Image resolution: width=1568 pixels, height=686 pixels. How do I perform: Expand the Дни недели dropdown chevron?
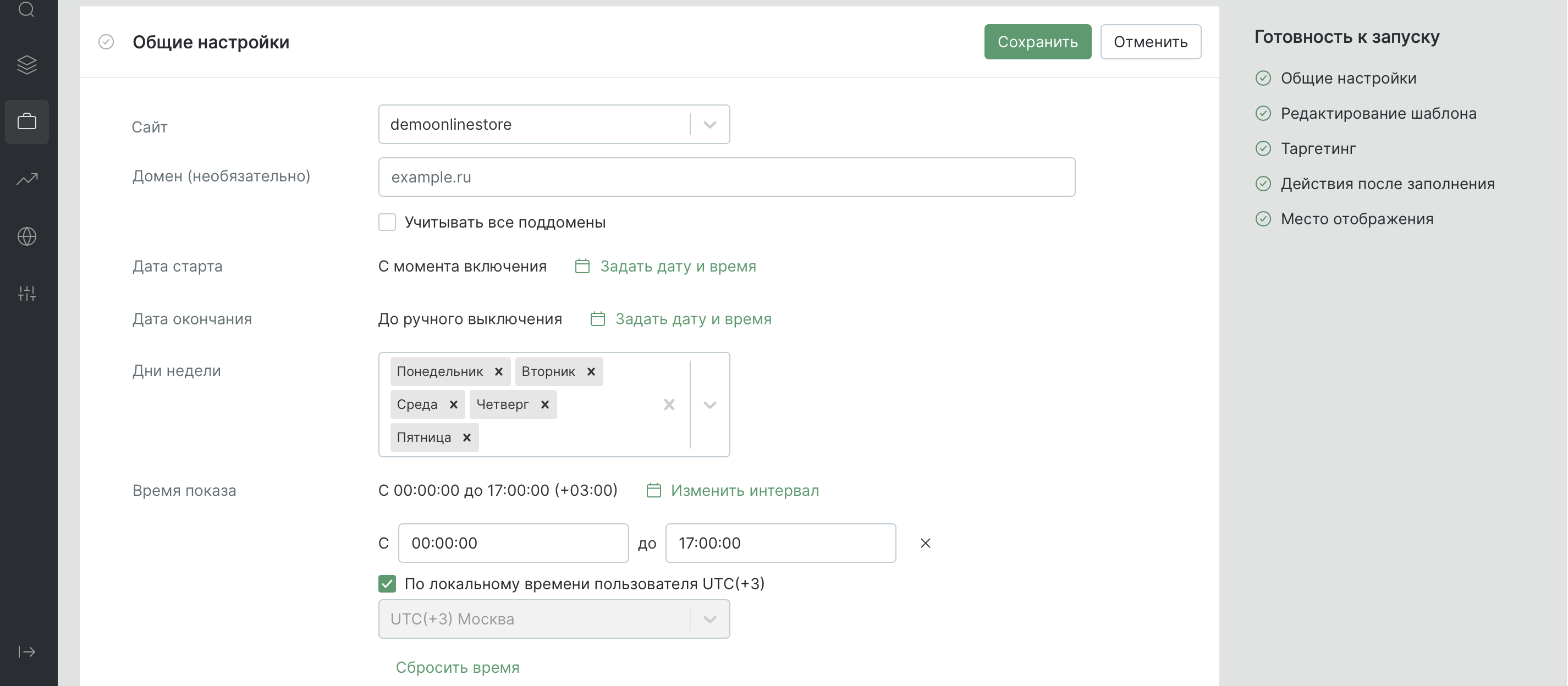tap(709, 405)
